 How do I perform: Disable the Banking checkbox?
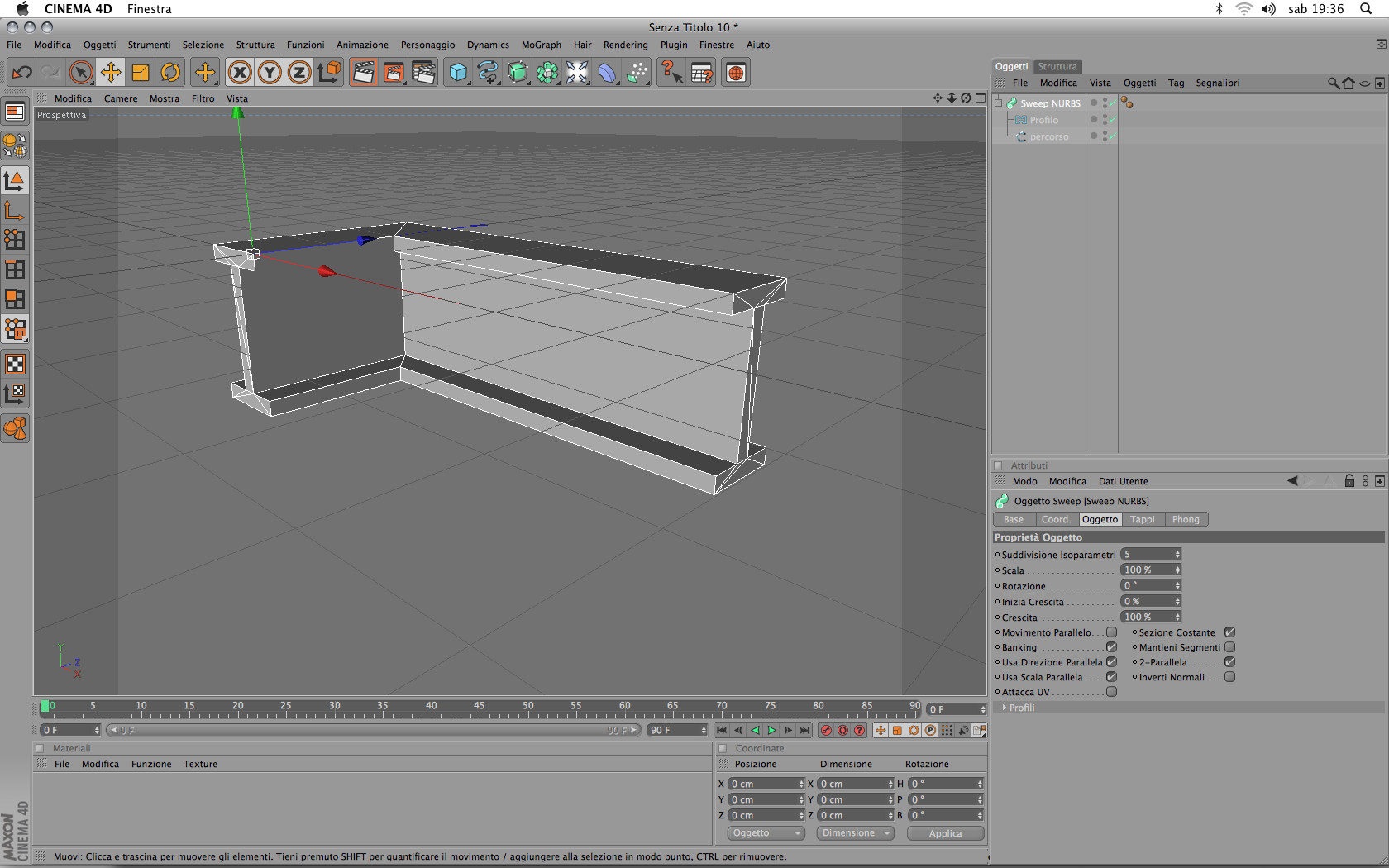(1111, 647)
